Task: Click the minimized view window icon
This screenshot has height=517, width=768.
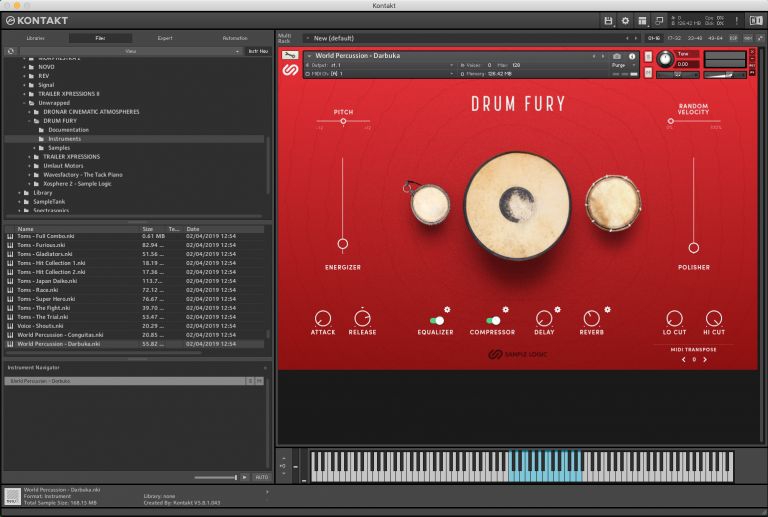Action: coord(659,21)
